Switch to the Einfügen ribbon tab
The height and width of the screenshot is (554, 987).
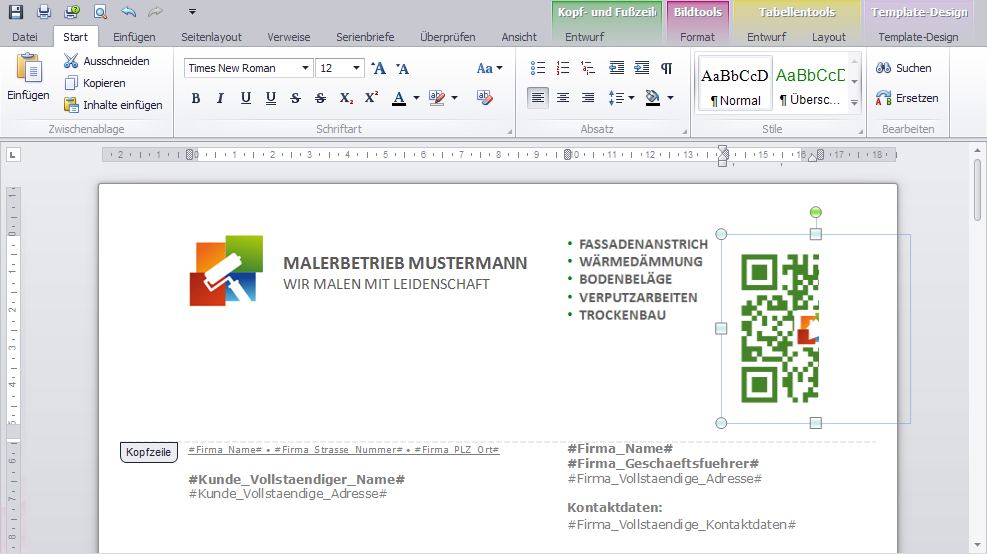click(134, 37)
